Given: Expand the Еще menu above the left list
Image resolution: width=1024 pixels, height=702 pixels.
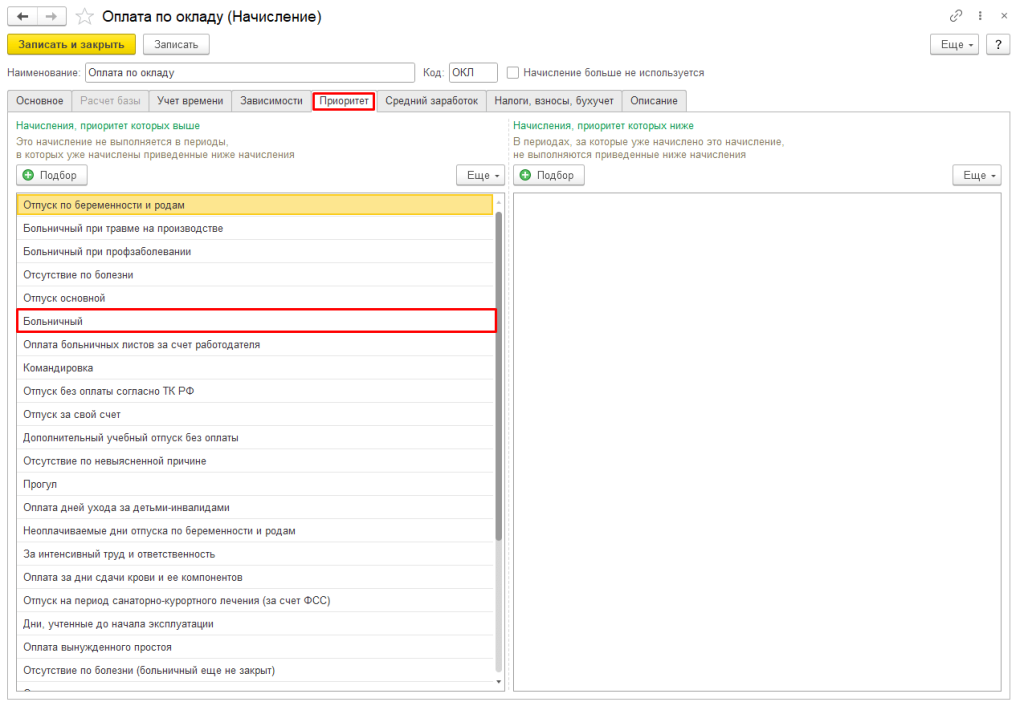Looking at the screenshot, I should point(481,175).
